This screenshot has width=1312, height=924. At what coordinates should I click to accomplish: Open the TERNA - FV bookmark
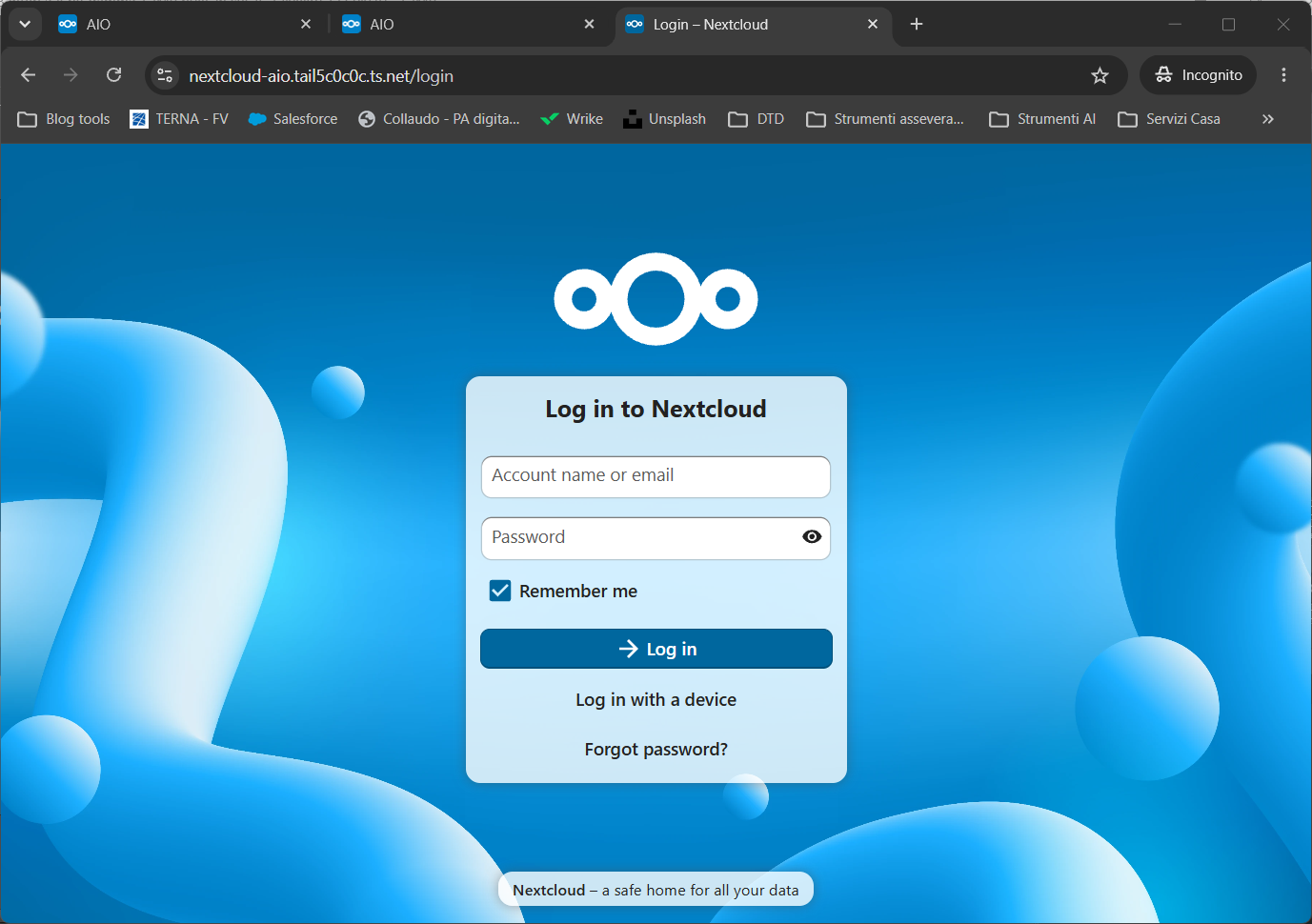click(179, 119)
